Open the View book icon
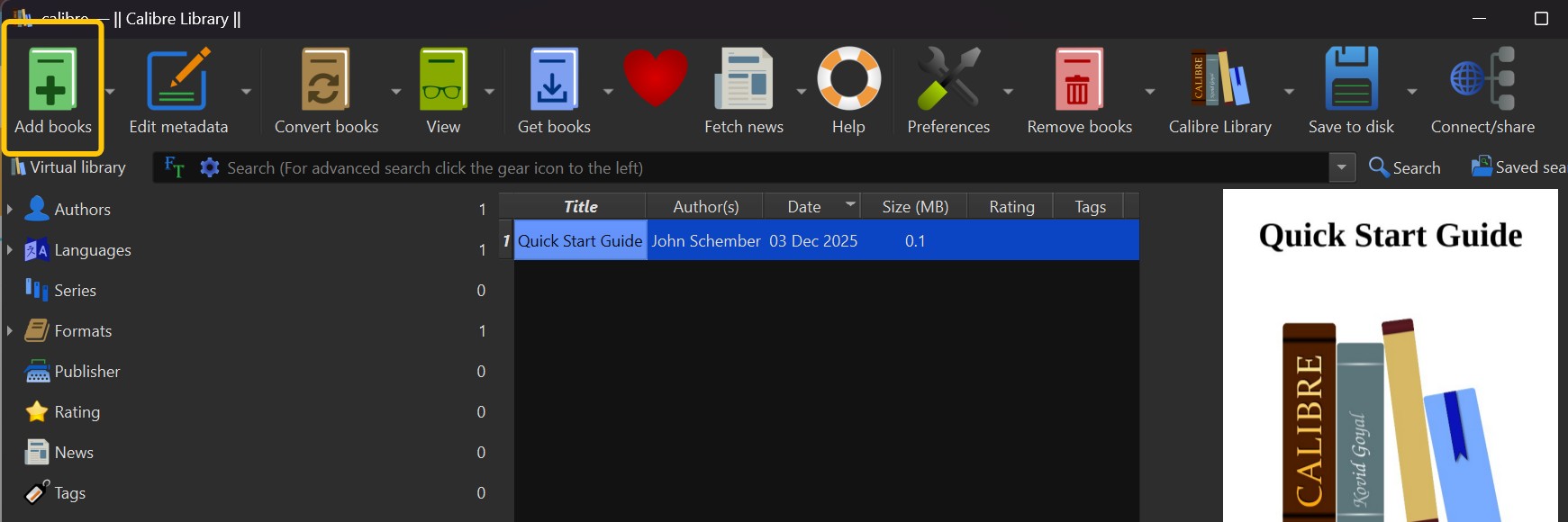 [x=443, y=80]
